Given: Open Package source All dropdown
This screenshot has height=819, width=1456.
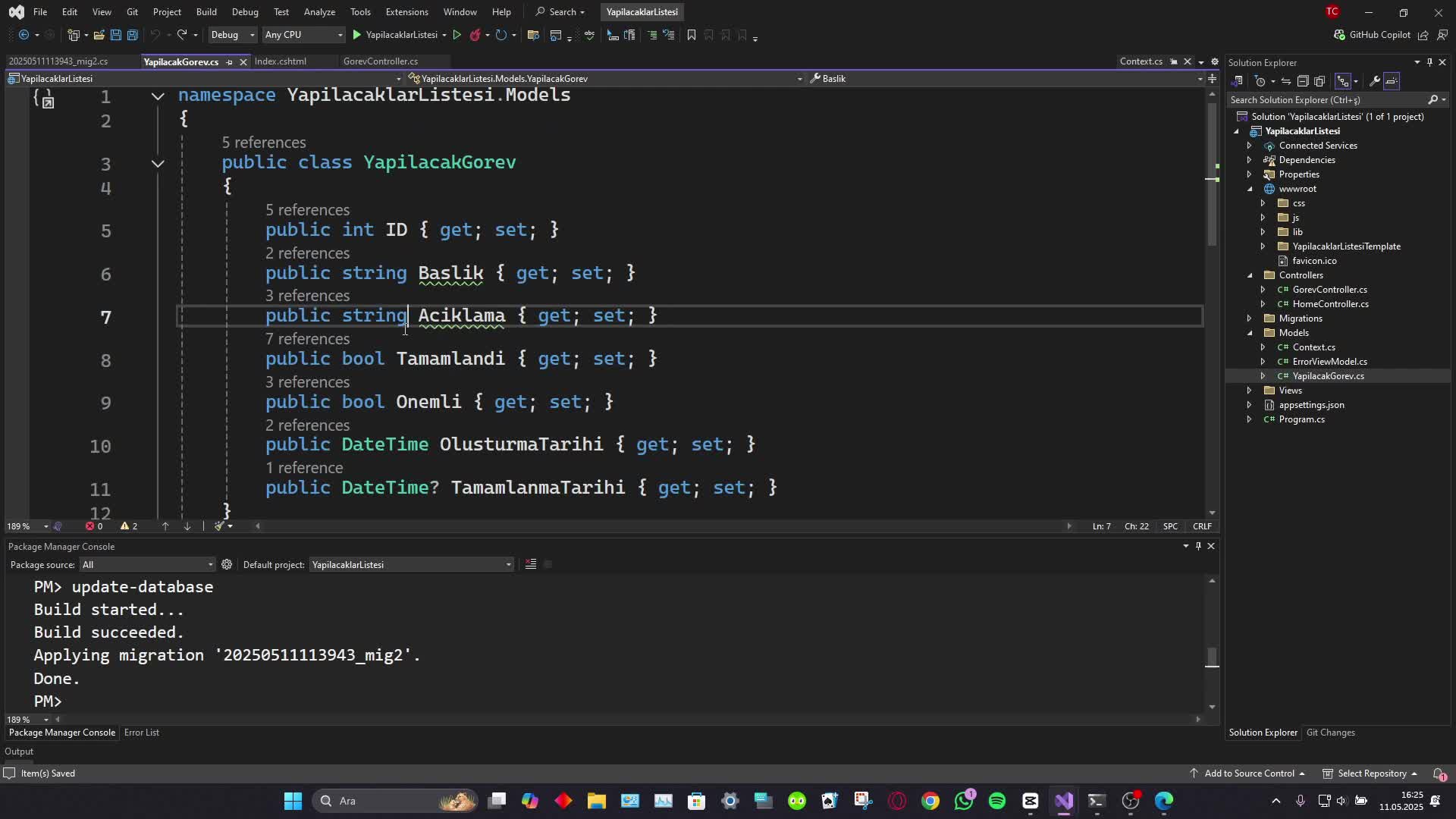Looking at the screenshot, I should [x=148, y=565].
